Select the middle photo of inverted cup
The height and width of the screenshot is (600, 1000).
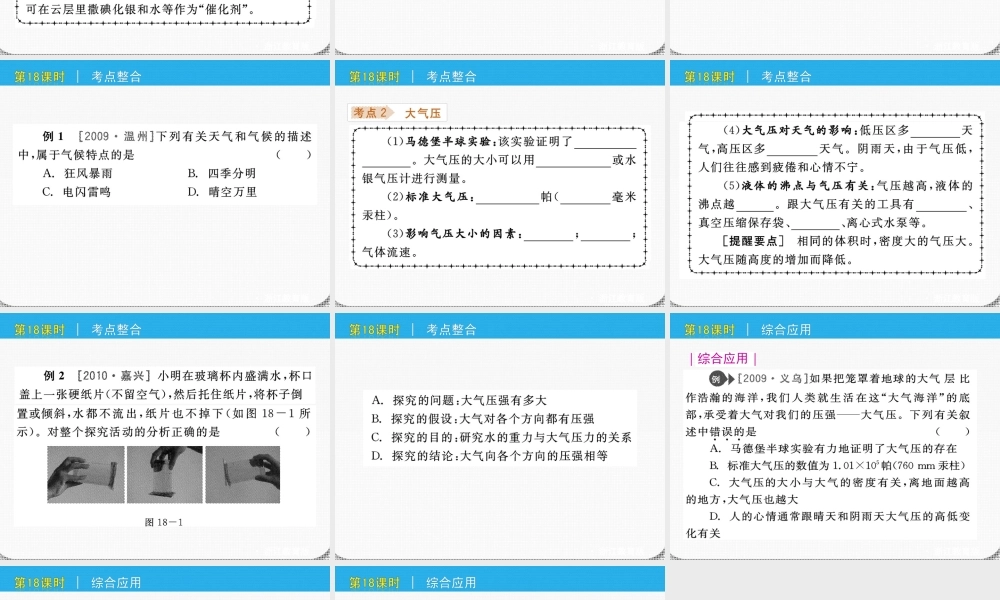click(165, 474)
